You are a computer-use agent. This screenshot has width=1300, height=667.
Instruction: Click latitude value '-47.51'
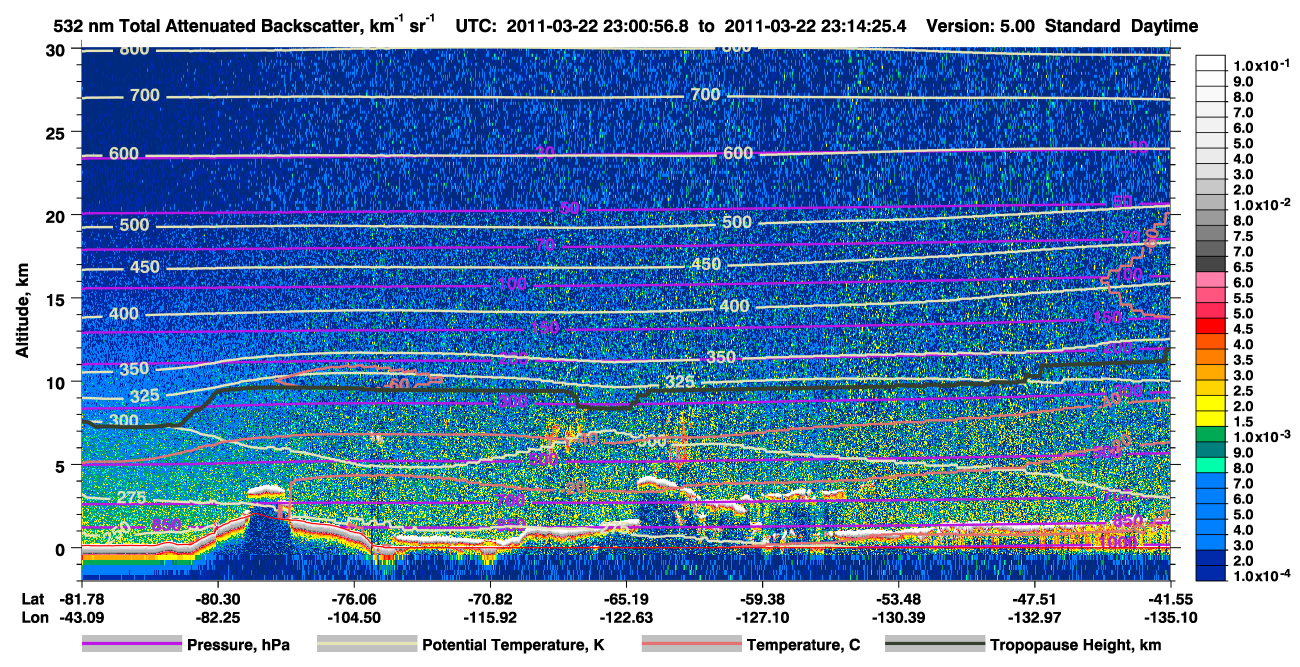click(x=1034, y=601)
